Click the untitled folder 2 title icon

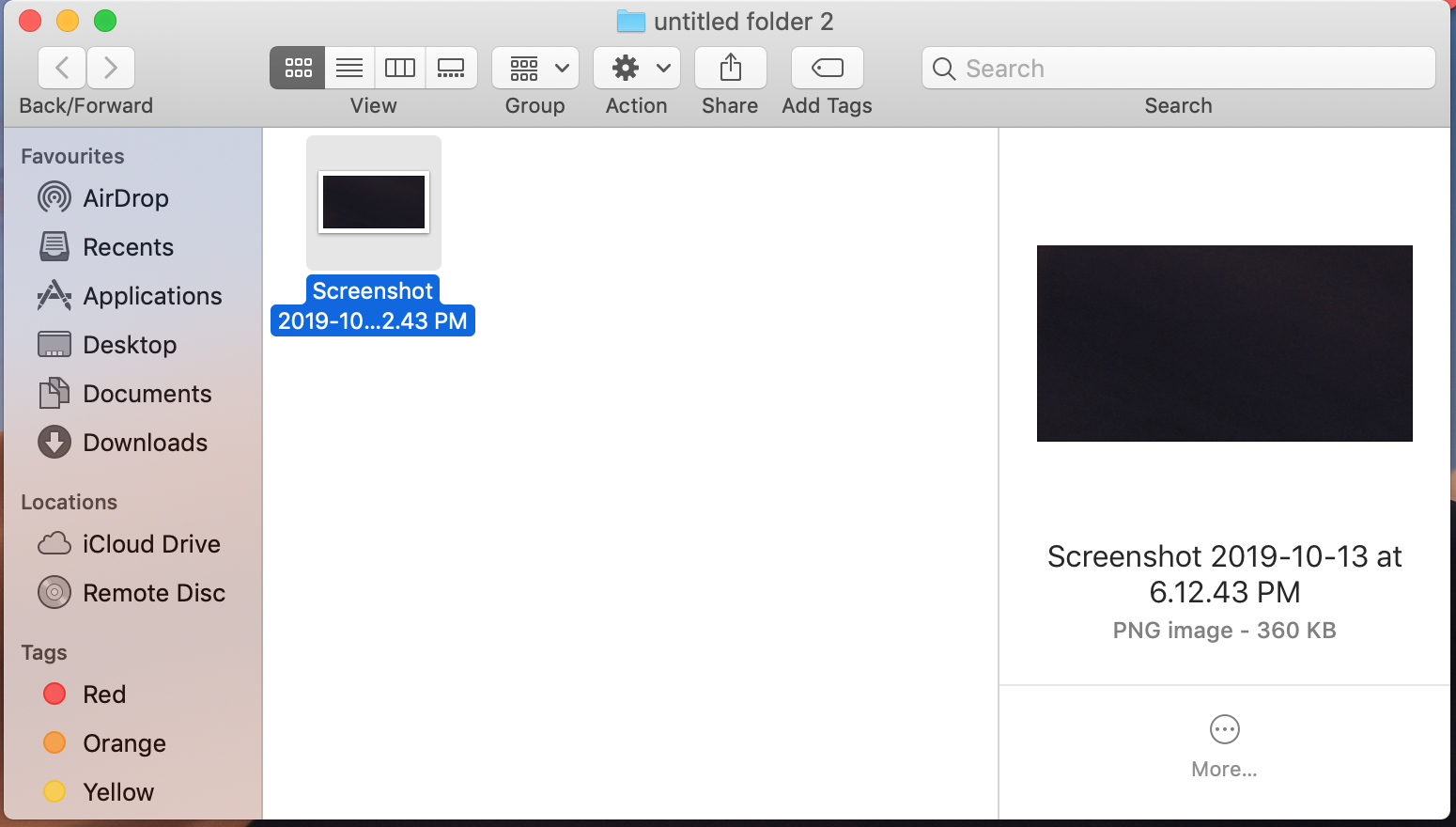[x=630, y=21]
